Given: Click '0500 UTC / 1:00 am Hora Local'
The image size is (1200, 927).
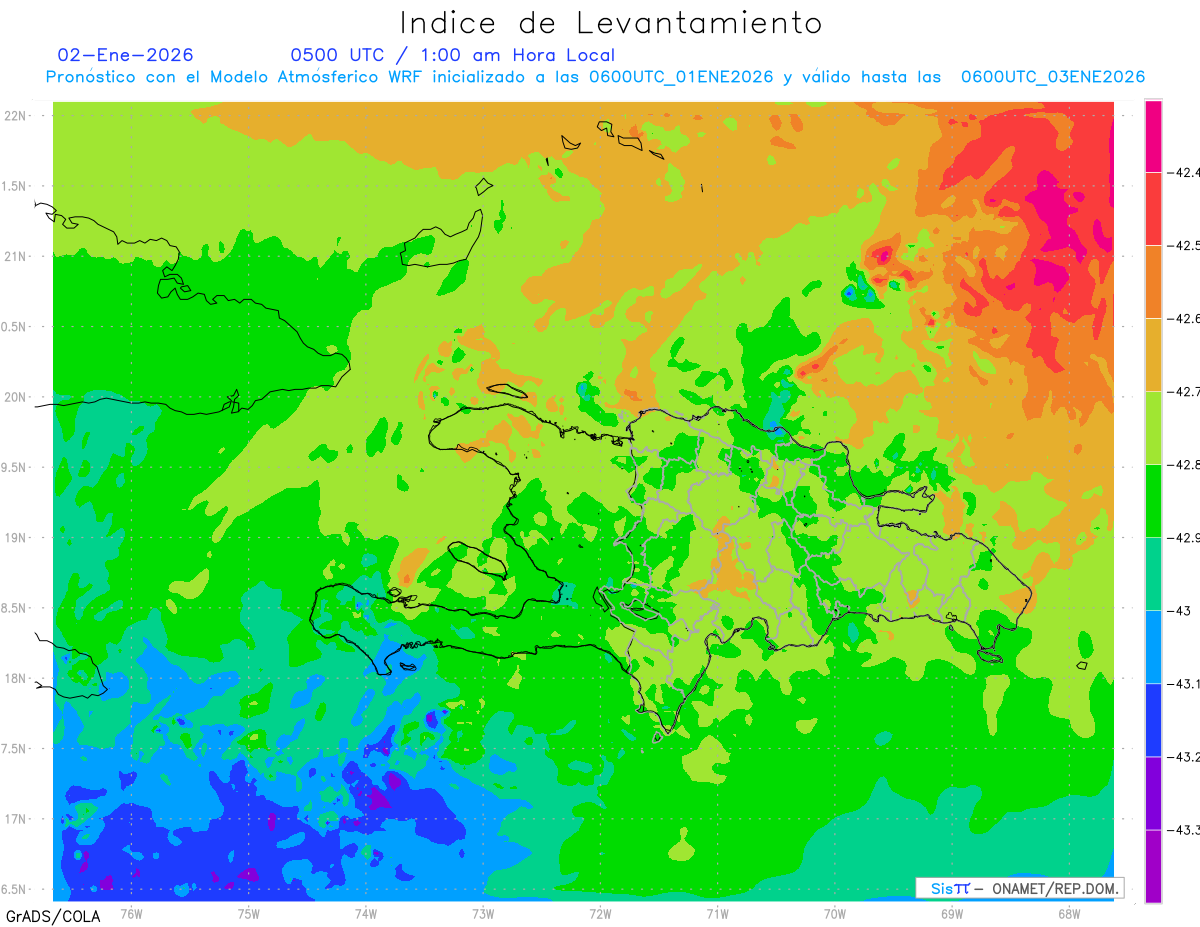Looking at the screenshot, I should coord(452,55).
